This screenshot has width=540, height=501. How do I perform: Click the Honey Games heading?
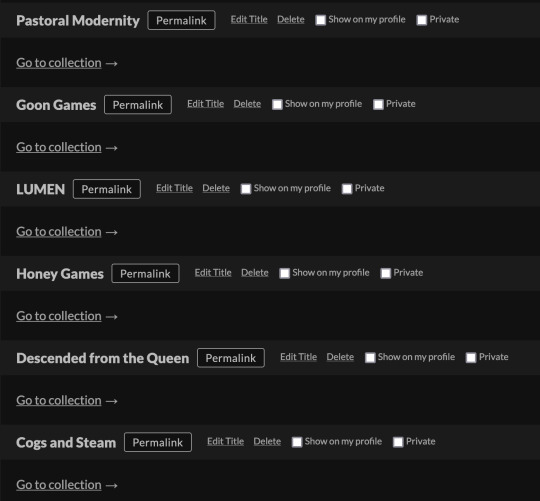60,274
